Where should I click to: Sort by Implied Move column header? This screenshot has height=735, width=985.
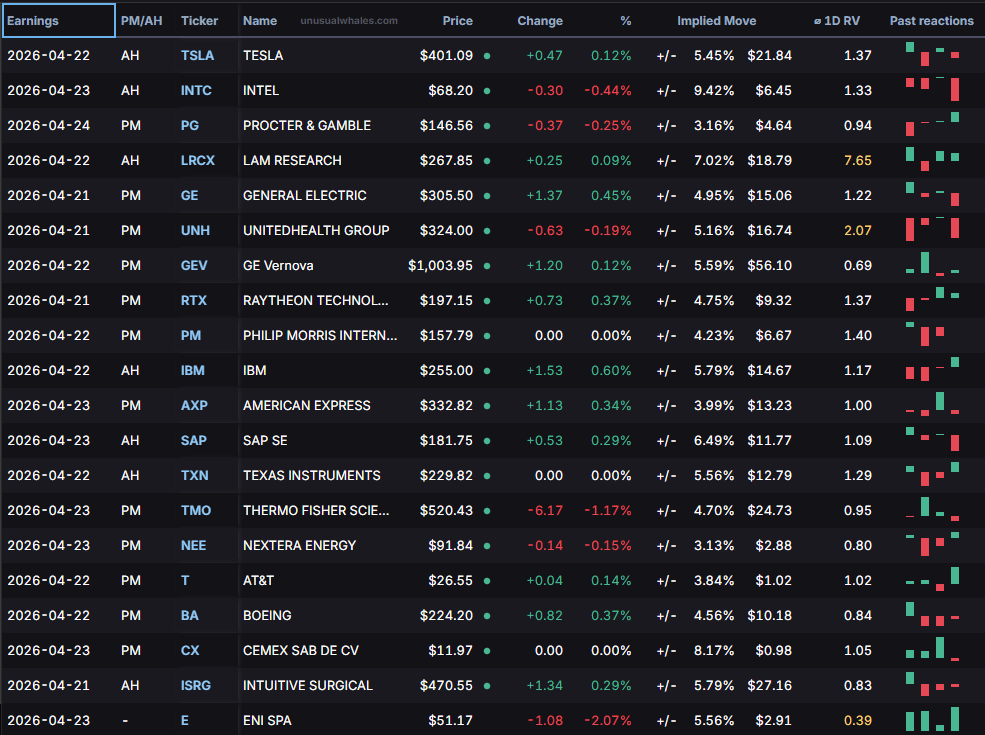pyautogui.click(x=716, y=21)
